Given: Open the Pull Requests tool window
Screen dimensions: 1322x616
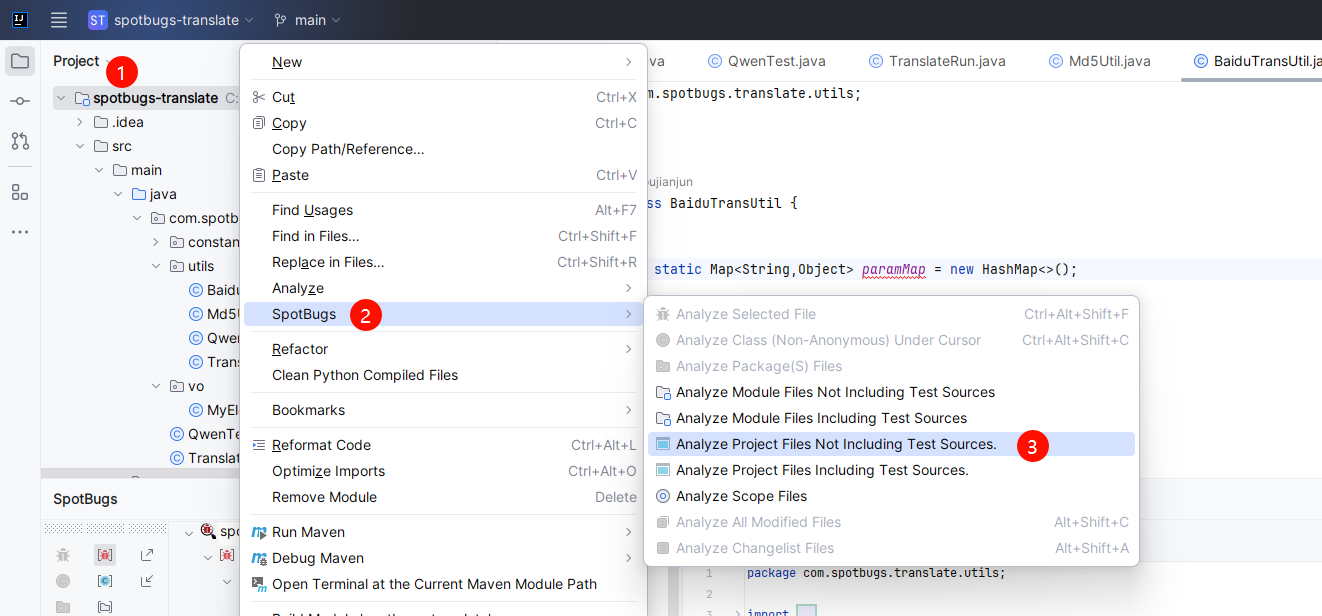Looking at the screenshot, I should click(x=20, y=141).
